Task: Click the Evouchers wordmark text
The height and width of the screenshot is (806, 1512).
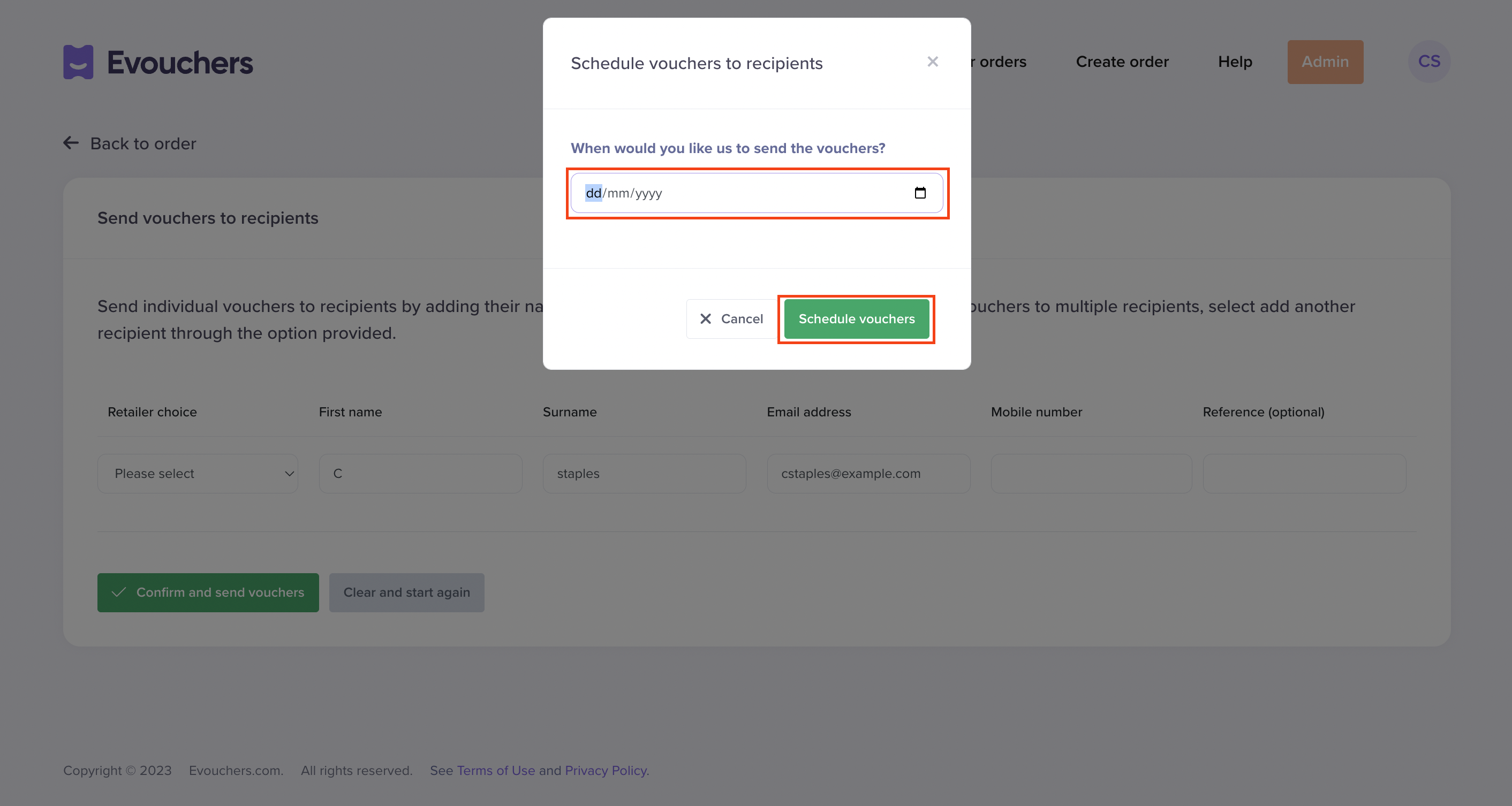Action: 179,63
